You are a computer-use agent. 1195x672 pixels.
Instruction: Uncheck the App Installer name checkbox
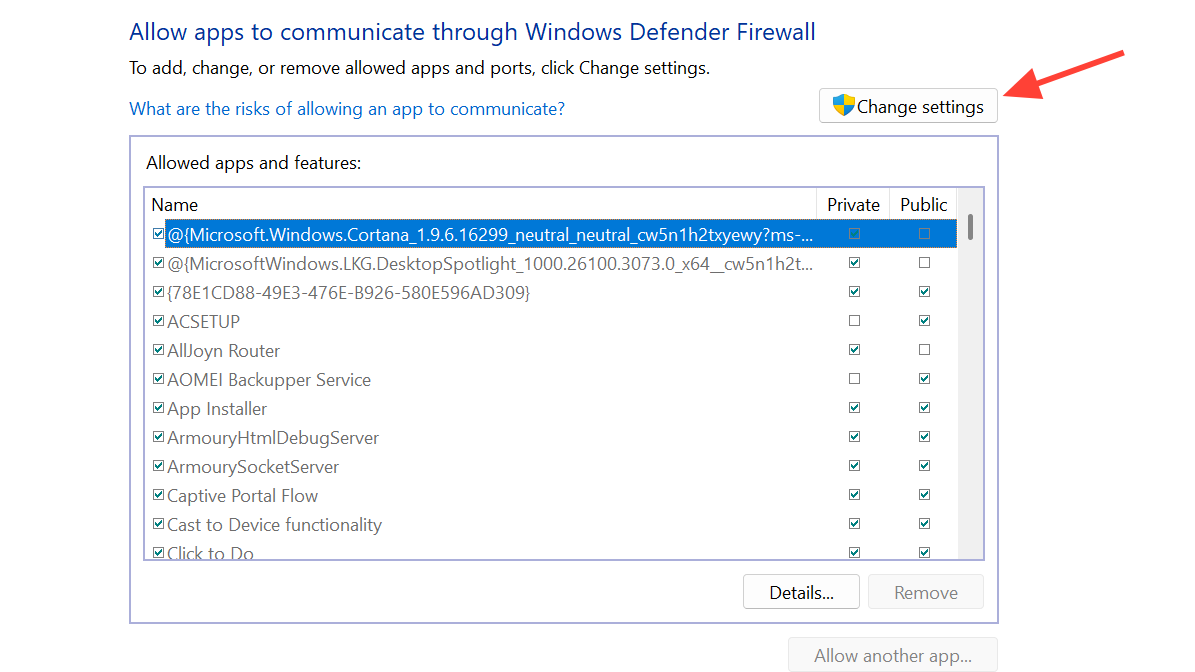[158, 408]
